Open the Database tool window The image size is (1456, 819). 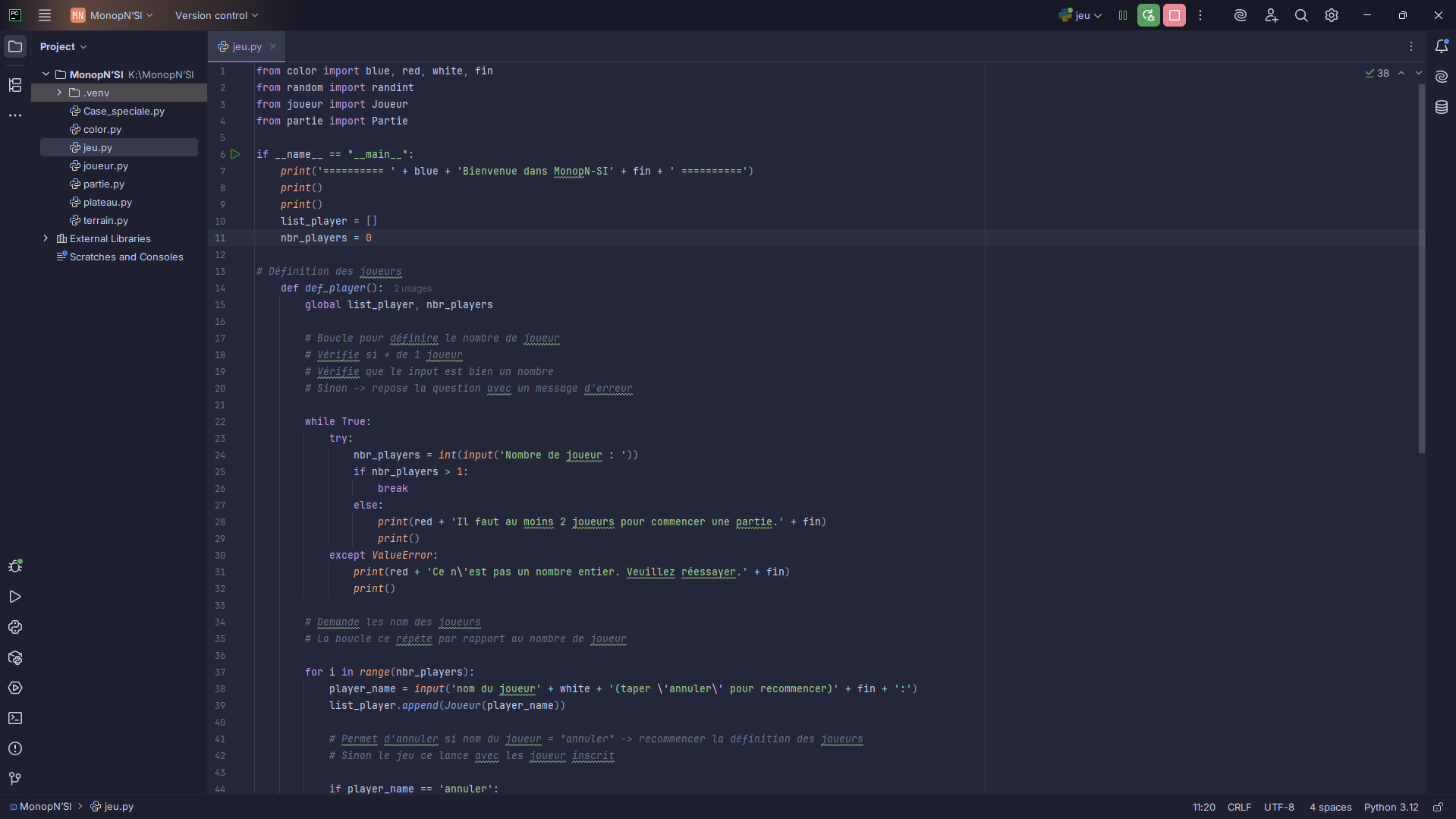pyautogui.click(x=1442, y=108)
